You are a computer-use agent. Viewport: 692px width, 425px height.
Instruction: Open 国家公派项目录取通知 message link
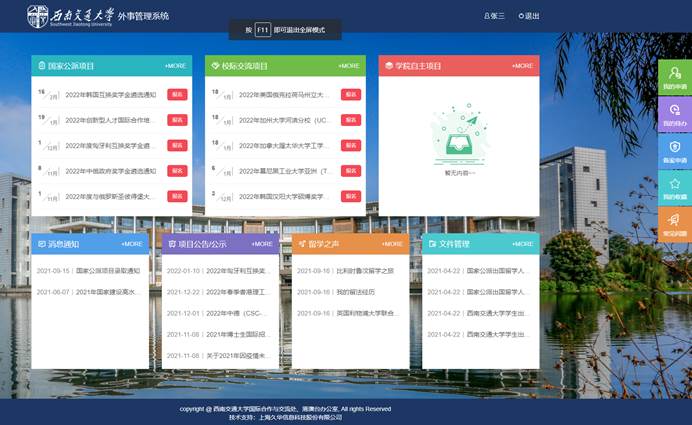[88, 271]
